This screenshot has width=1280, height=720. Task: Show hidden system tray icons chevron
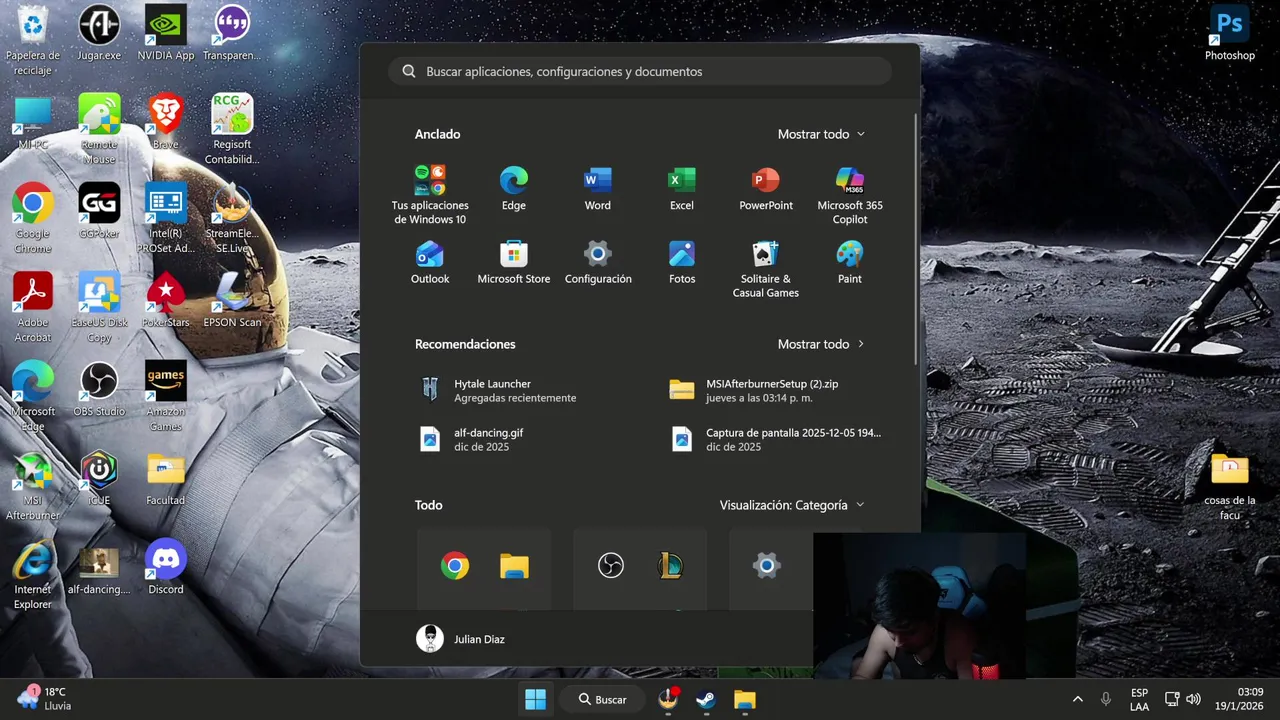pos(1077,699)
